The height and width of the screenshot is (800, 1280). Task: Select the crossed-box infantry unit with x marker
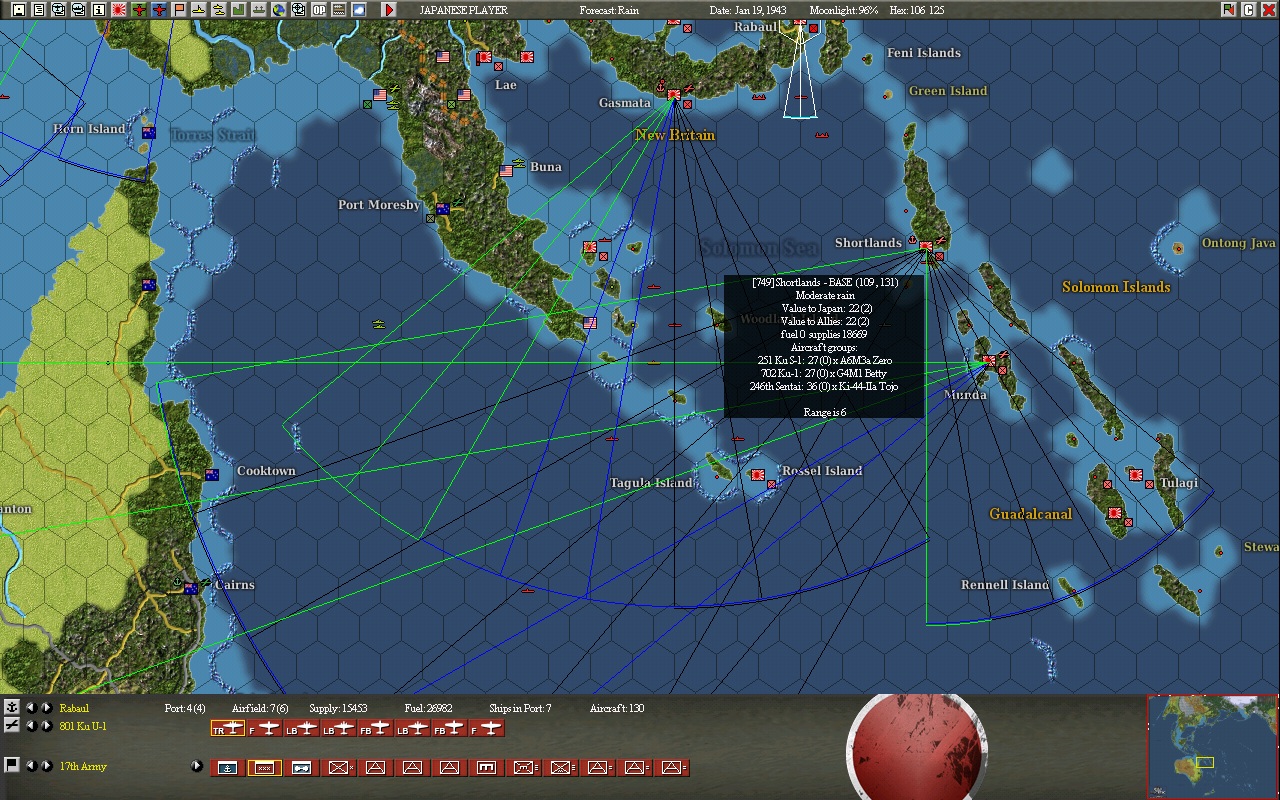[x=338, y=768]
